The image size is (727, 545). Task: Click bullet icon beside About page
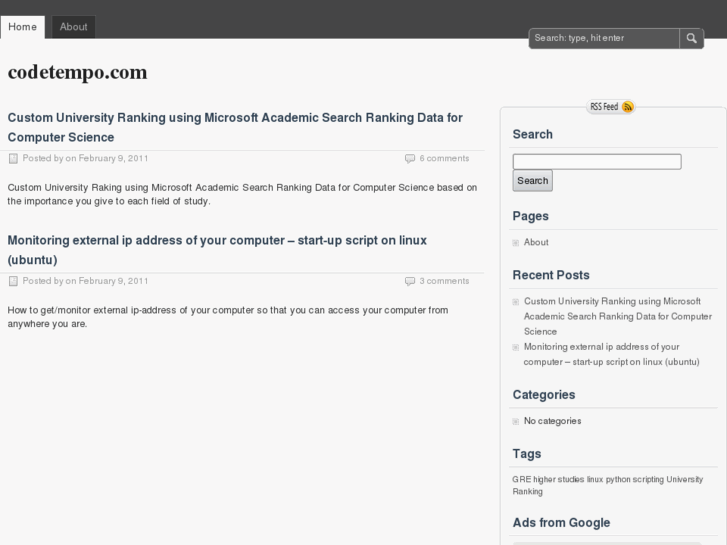[516, 243]
